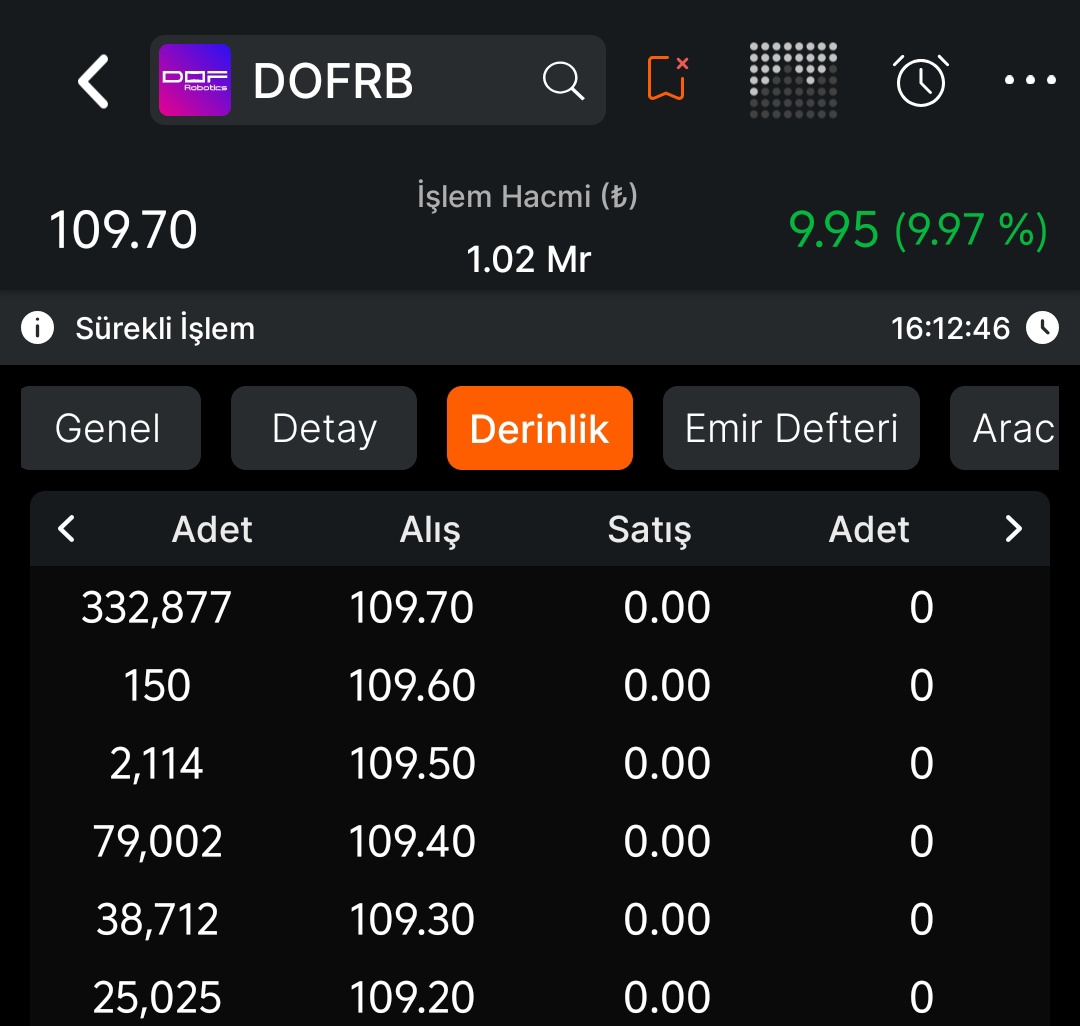This screenshot has width=1080, height=1026.
Task: Open the Emir Defteri tab
Action: coord(791,428)
